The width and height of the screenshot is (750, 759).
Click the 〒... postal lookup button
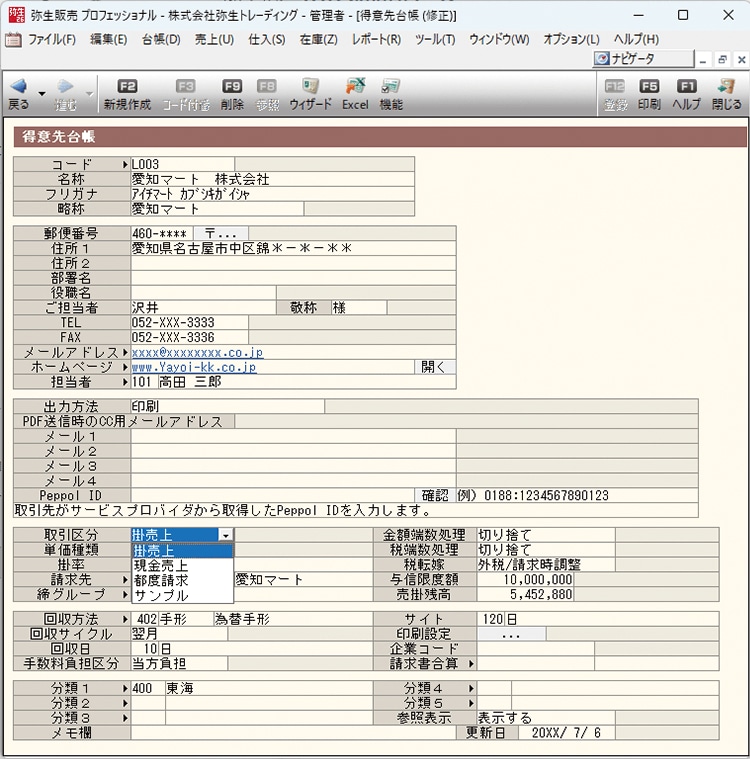[221, 233]
